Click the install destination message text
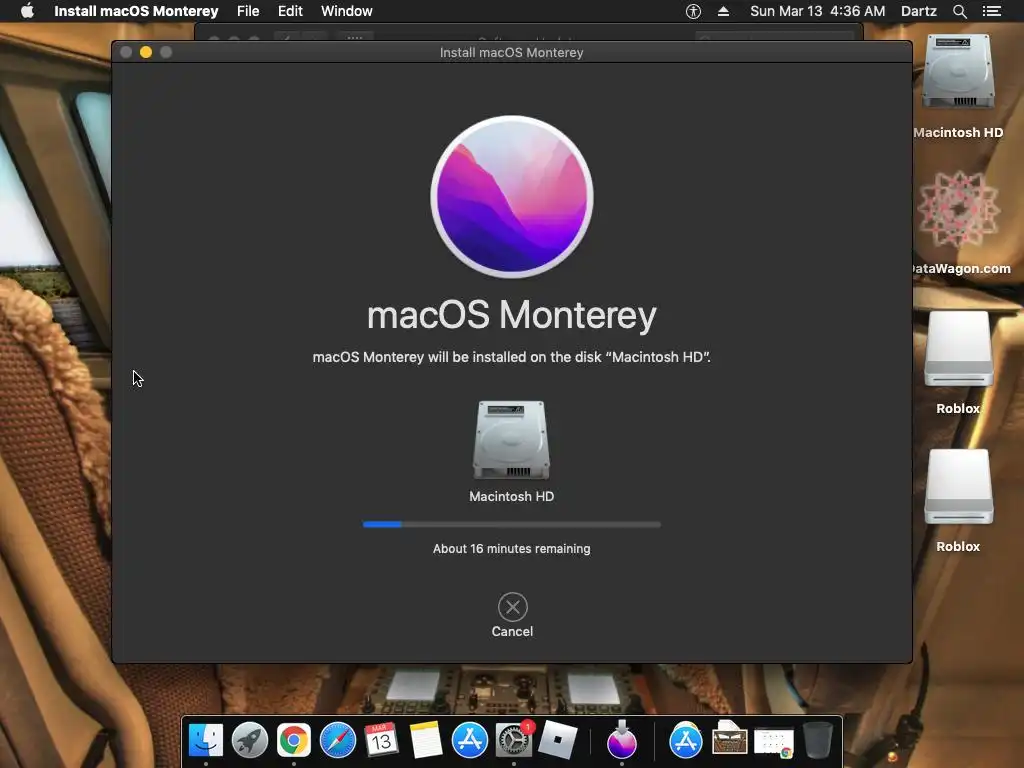Screen dimensions: 1024x768 pyautogui.click(x=511, y=357)
